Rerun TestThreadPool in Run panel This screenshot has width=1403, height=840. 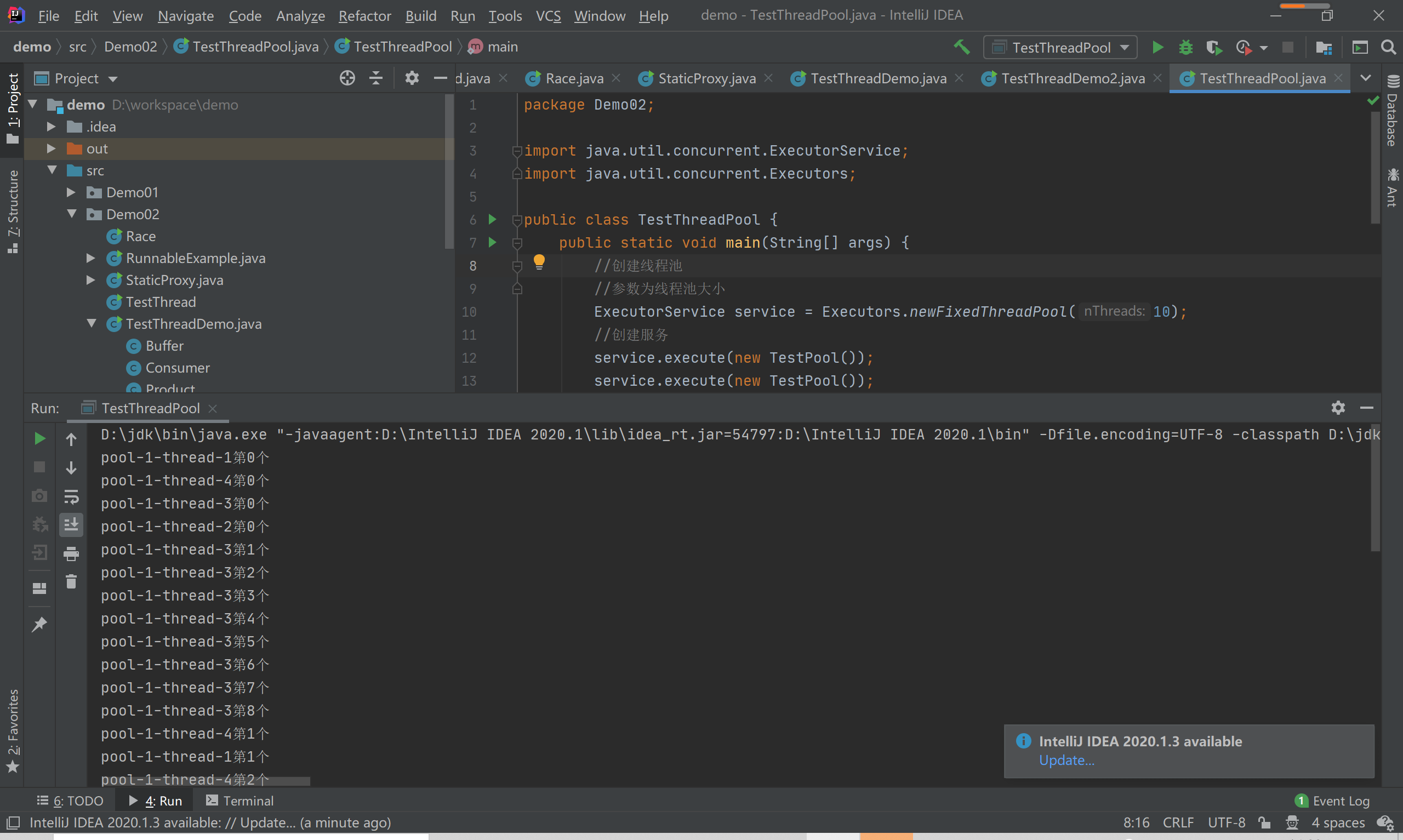39,439
